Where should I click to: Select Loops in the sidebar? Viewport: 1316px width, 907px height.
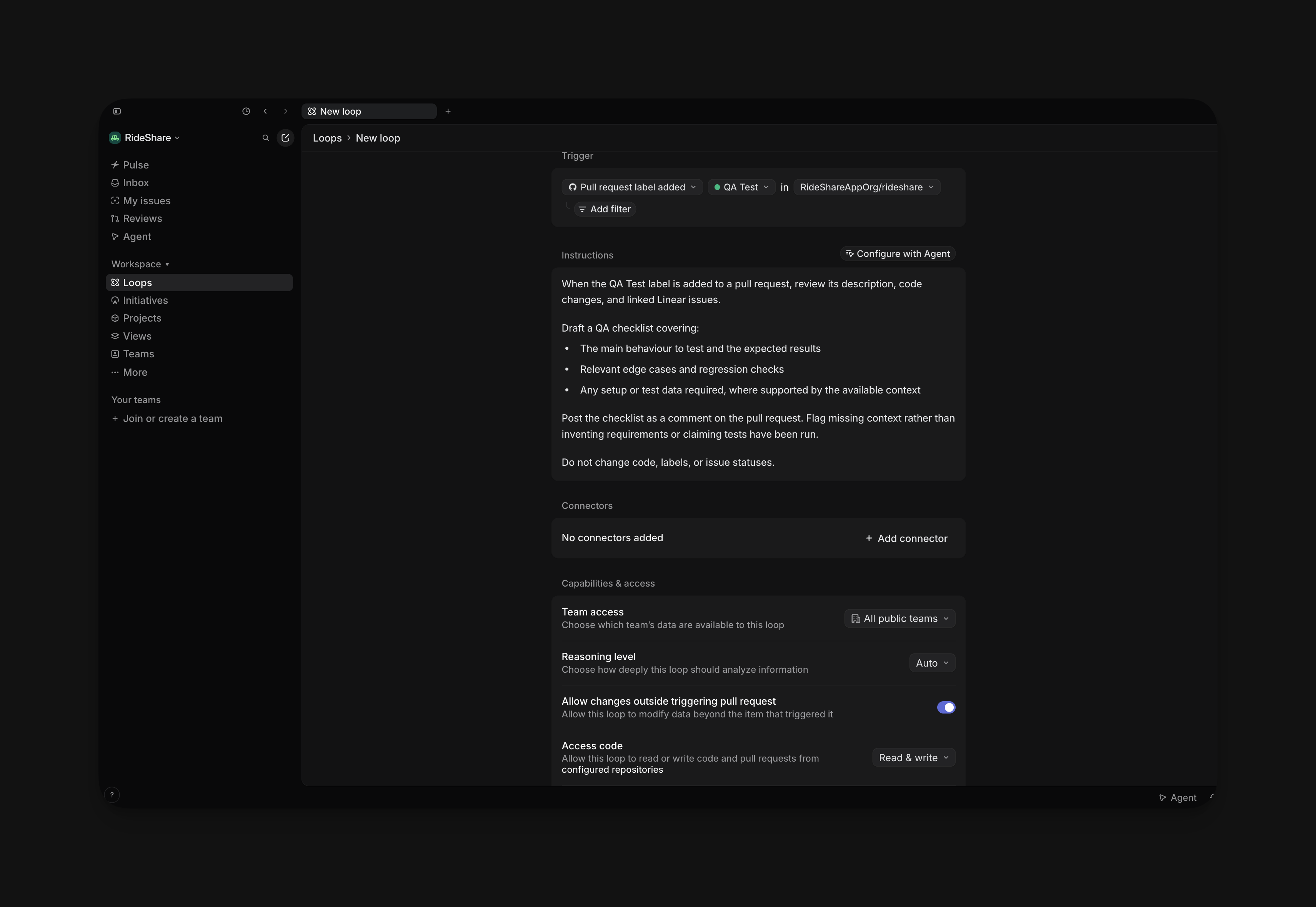pos(199,282)
